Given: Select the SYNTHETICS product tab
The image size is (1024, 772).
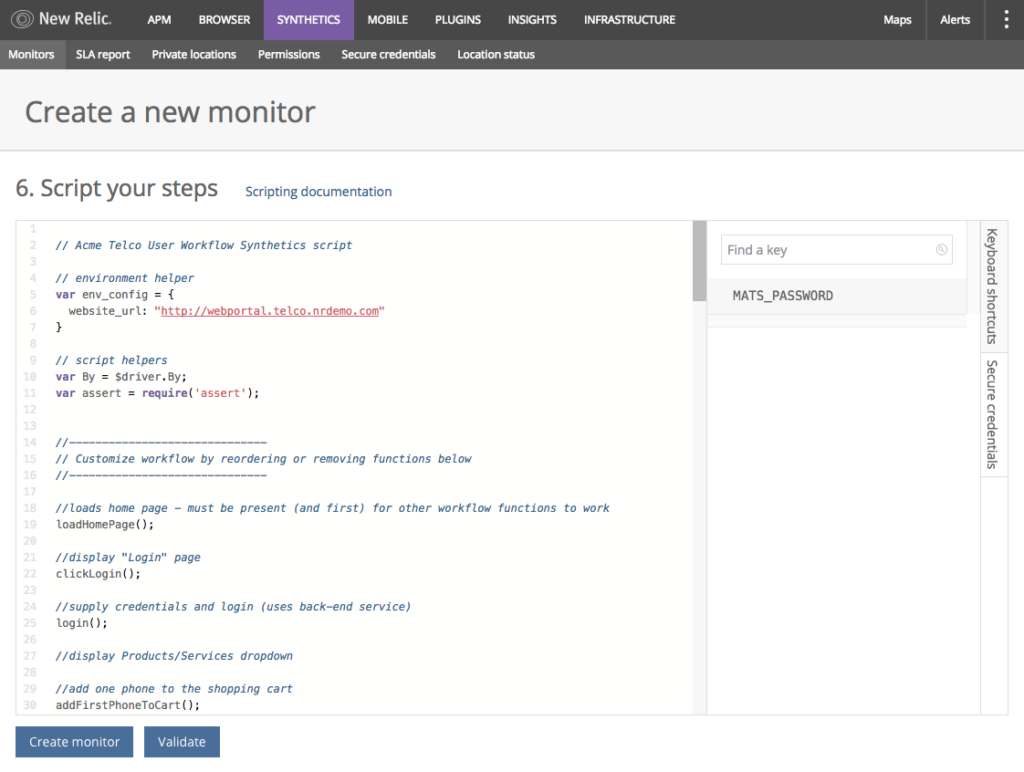Looking at the screenshot, I should coord(308,20).
